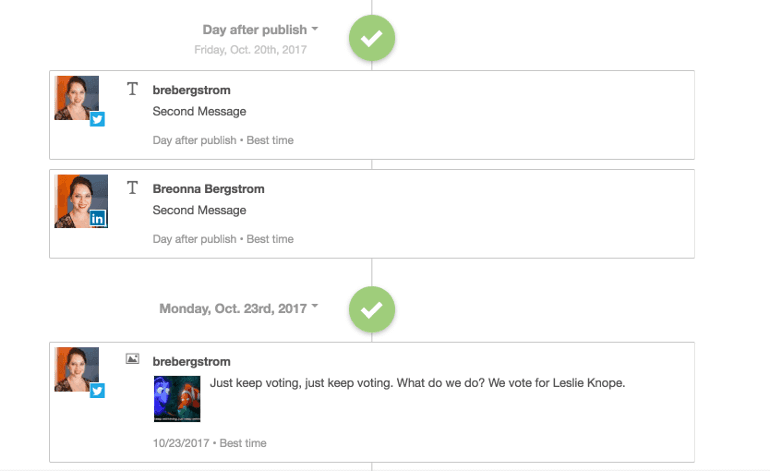Edit the LinkedIn Second Message text

199,210
